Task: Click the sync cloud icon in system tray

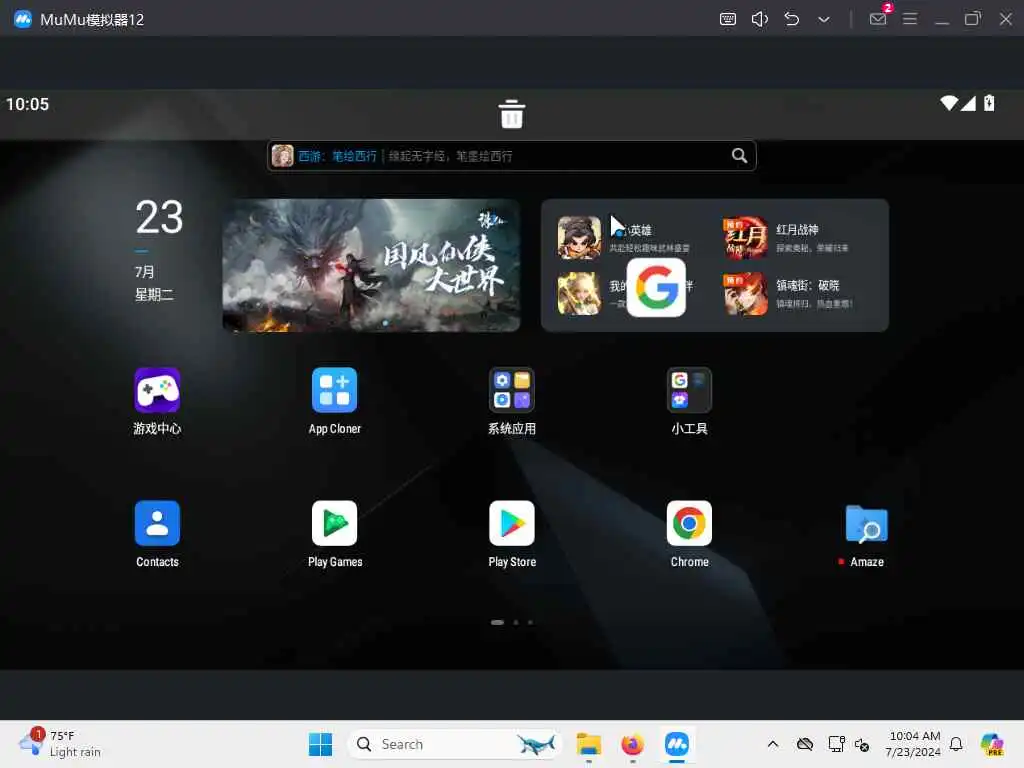Action: (x=805, y=744)
